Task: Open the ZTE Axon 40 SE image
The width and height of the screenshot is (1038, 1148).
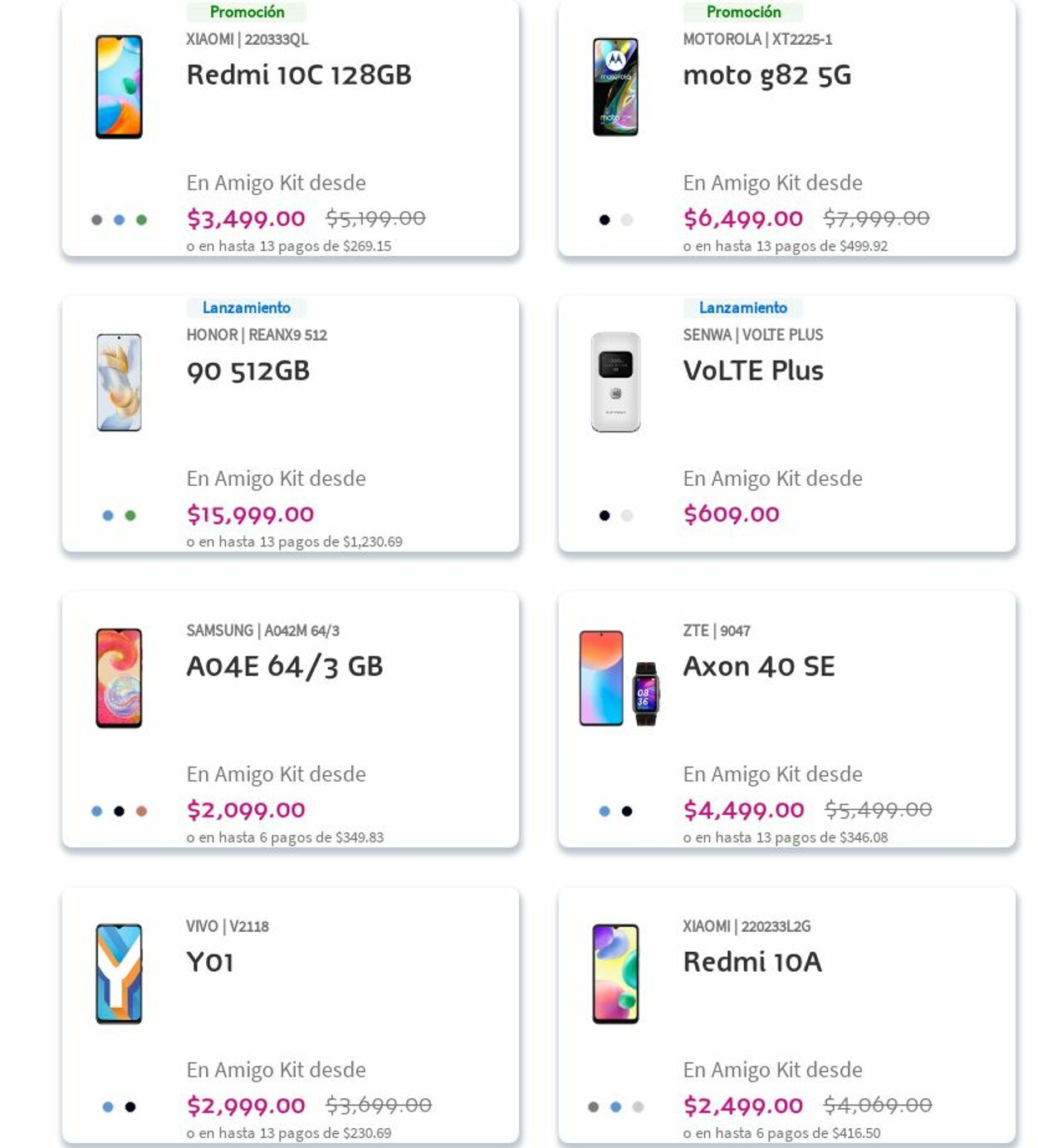Action: (619, 679)
